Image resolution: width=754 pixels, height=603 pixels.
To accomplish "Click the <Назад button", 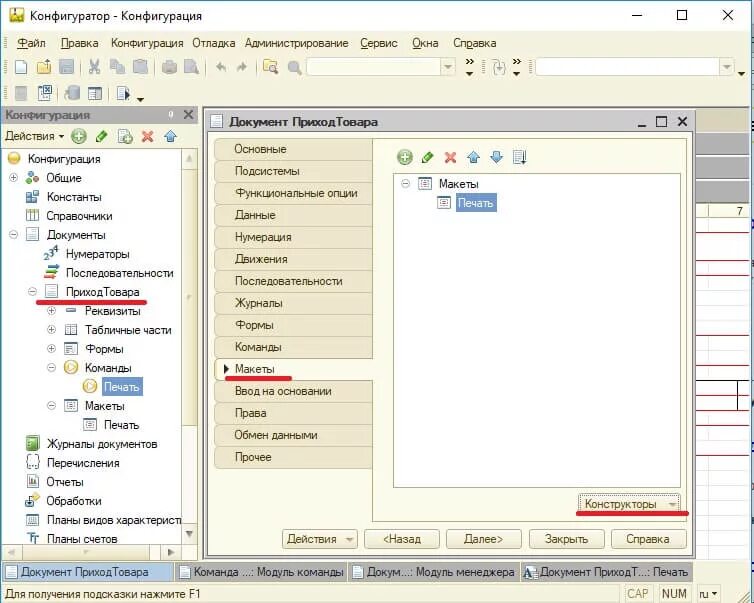I will (402, 539).
